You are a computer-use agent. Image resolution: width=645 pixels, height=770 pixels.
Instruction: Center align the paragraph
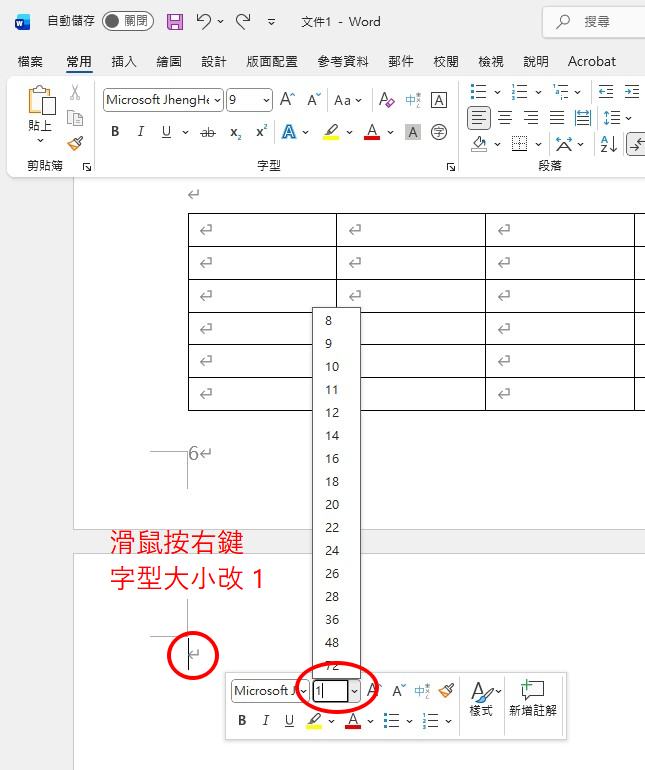pos(505,118)
